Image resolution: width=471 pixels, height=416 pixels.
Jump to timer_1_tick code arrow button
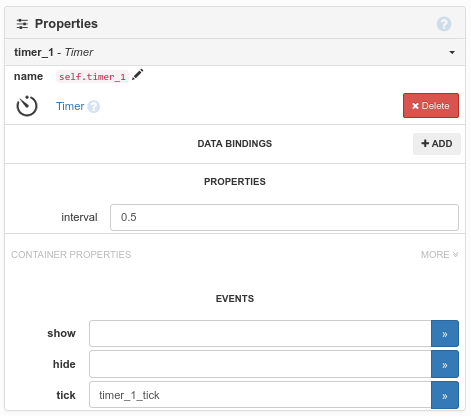coord(445,395)
